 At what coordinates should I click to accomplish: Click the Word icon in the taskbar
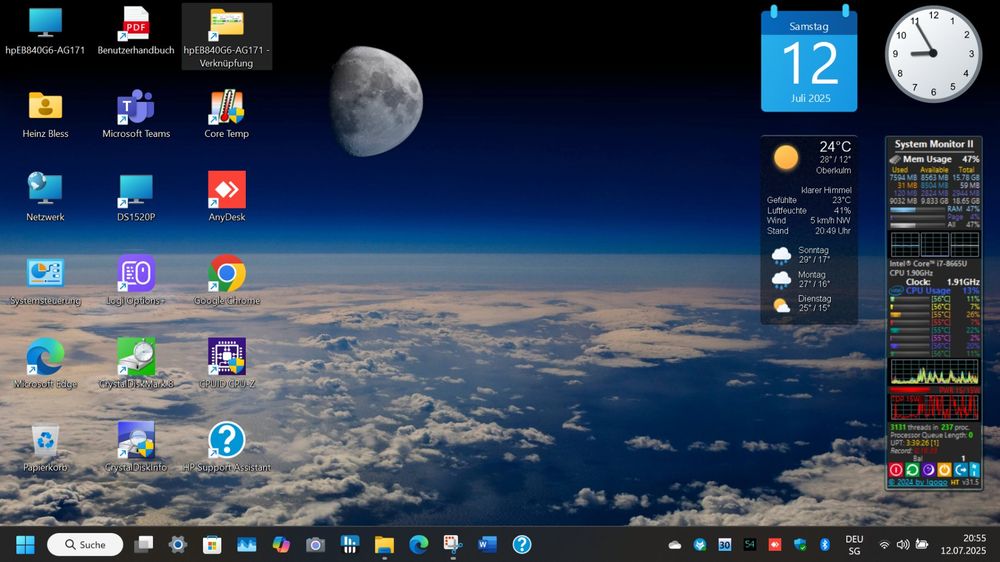(487, 545)
